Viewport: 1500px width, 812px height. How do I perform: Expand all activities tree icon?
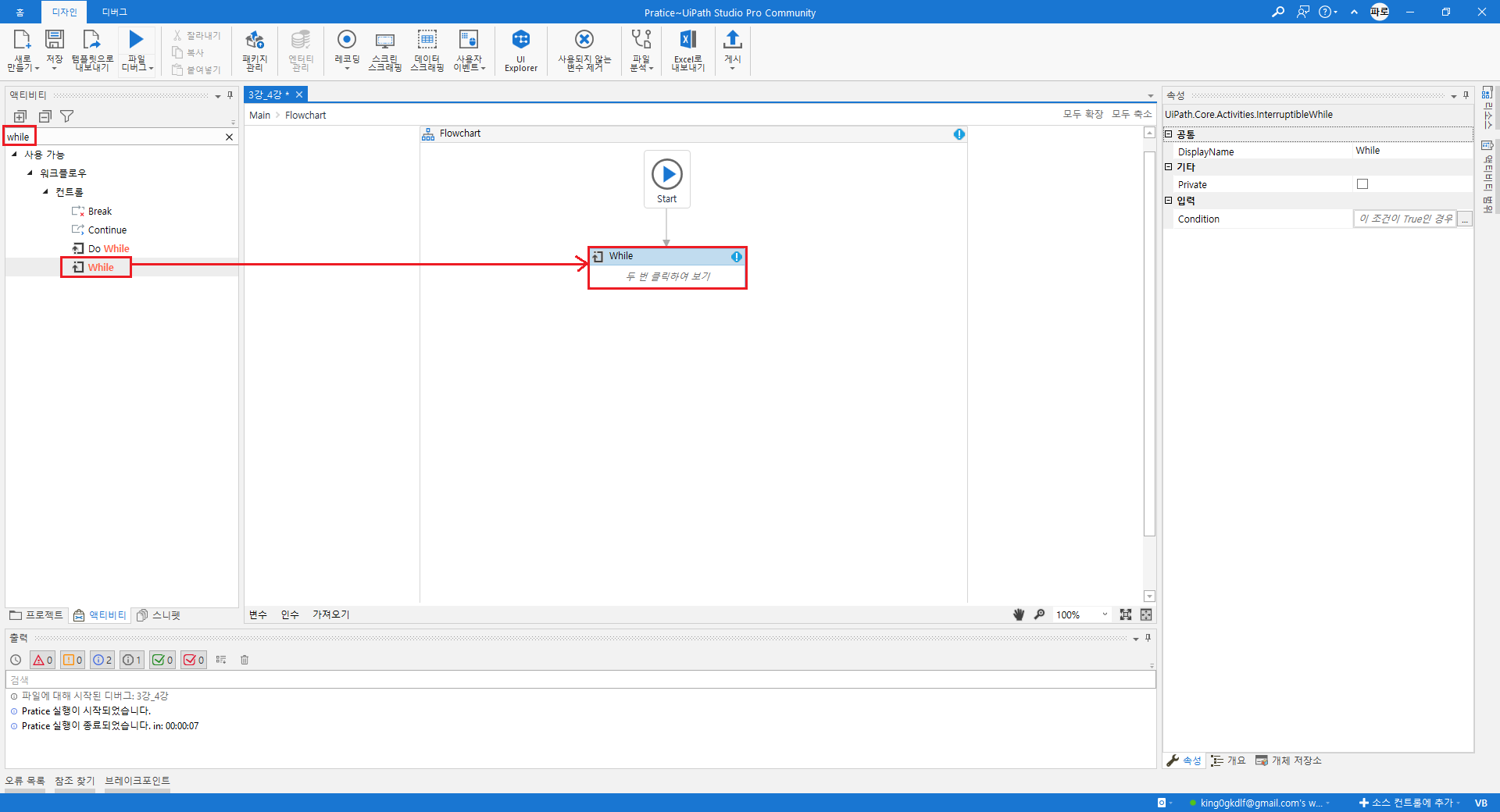20,116
